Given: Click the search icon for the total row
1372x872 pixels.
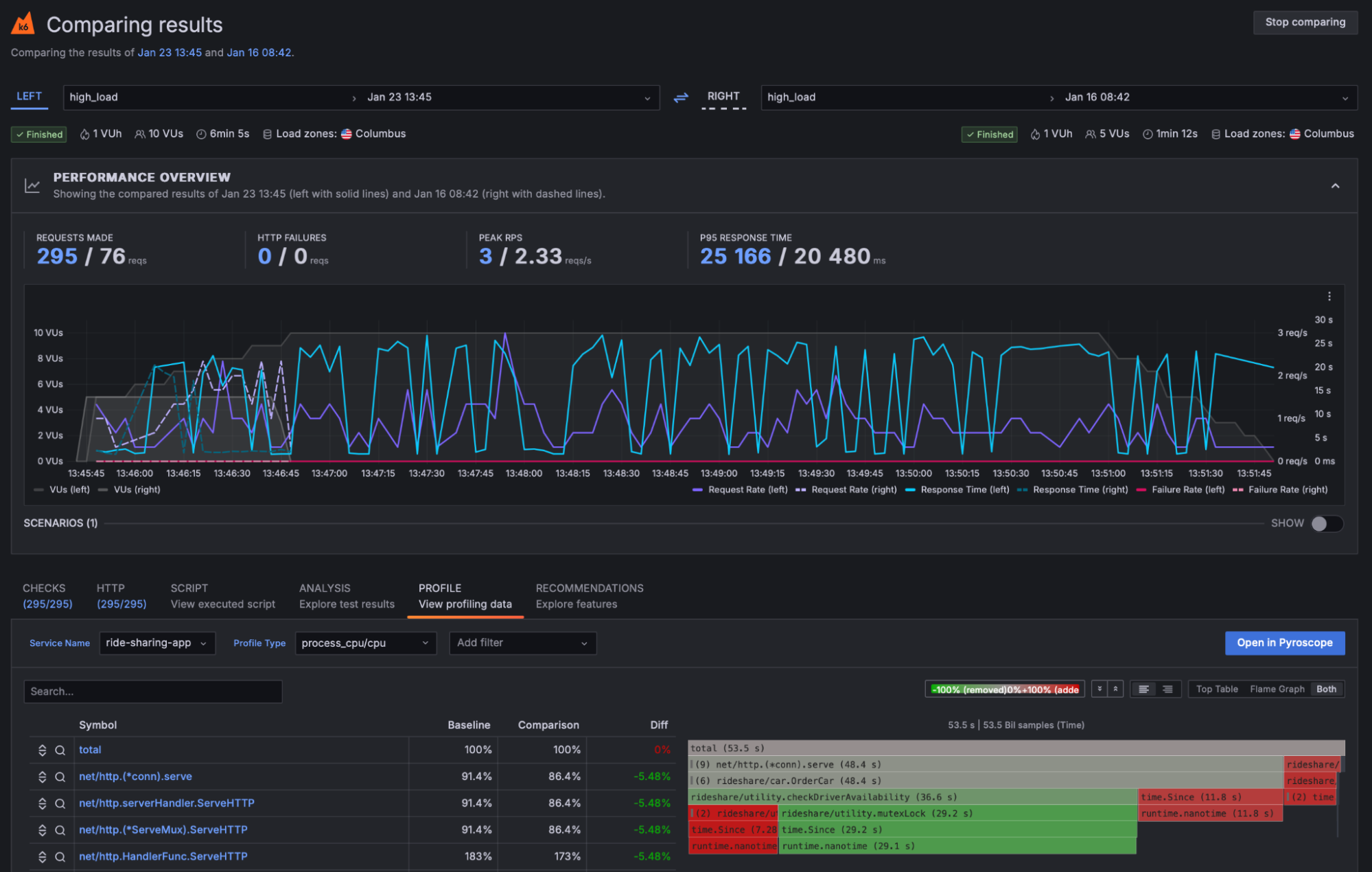Looking at the screenshot, I should click(60, 750).
